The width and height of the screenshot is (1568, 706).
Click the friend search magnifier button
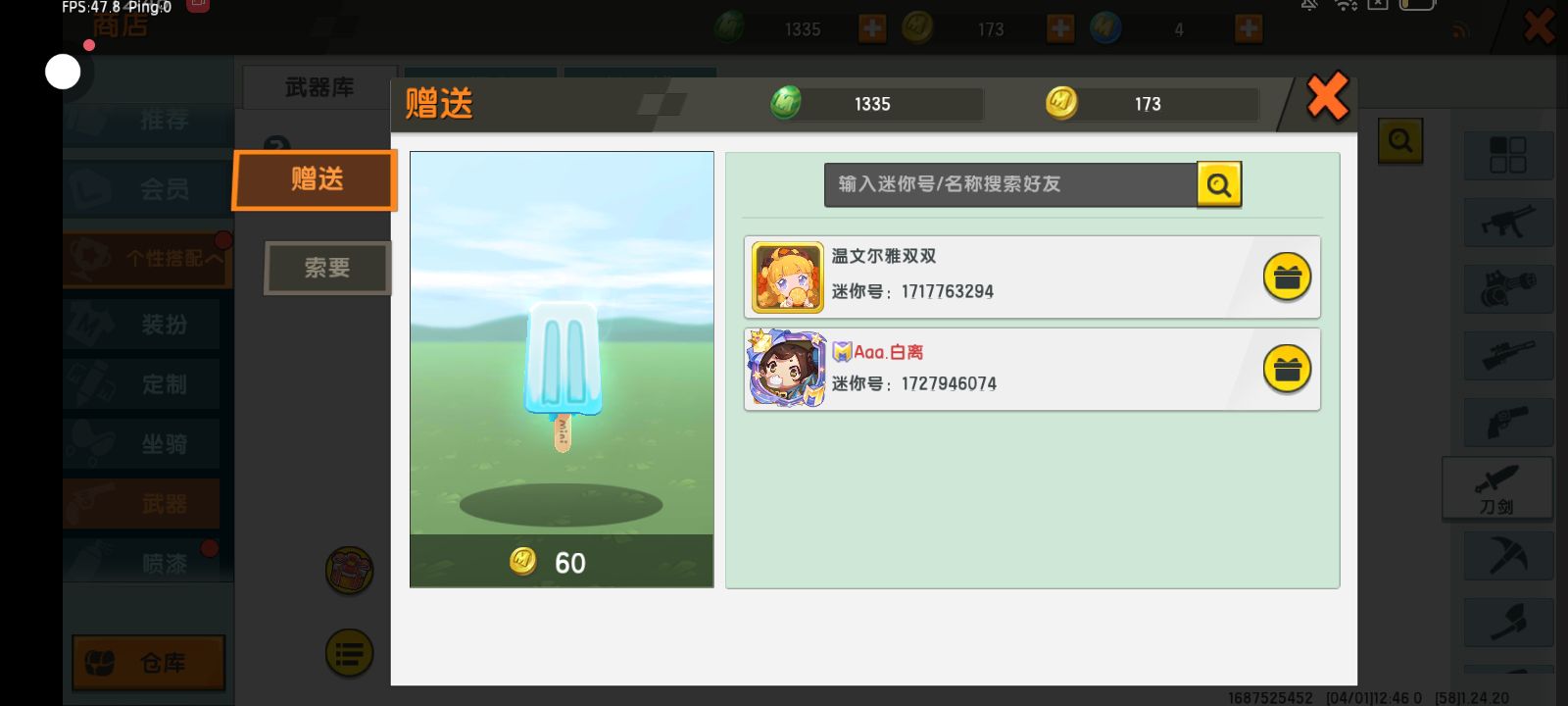point(1219,184)
